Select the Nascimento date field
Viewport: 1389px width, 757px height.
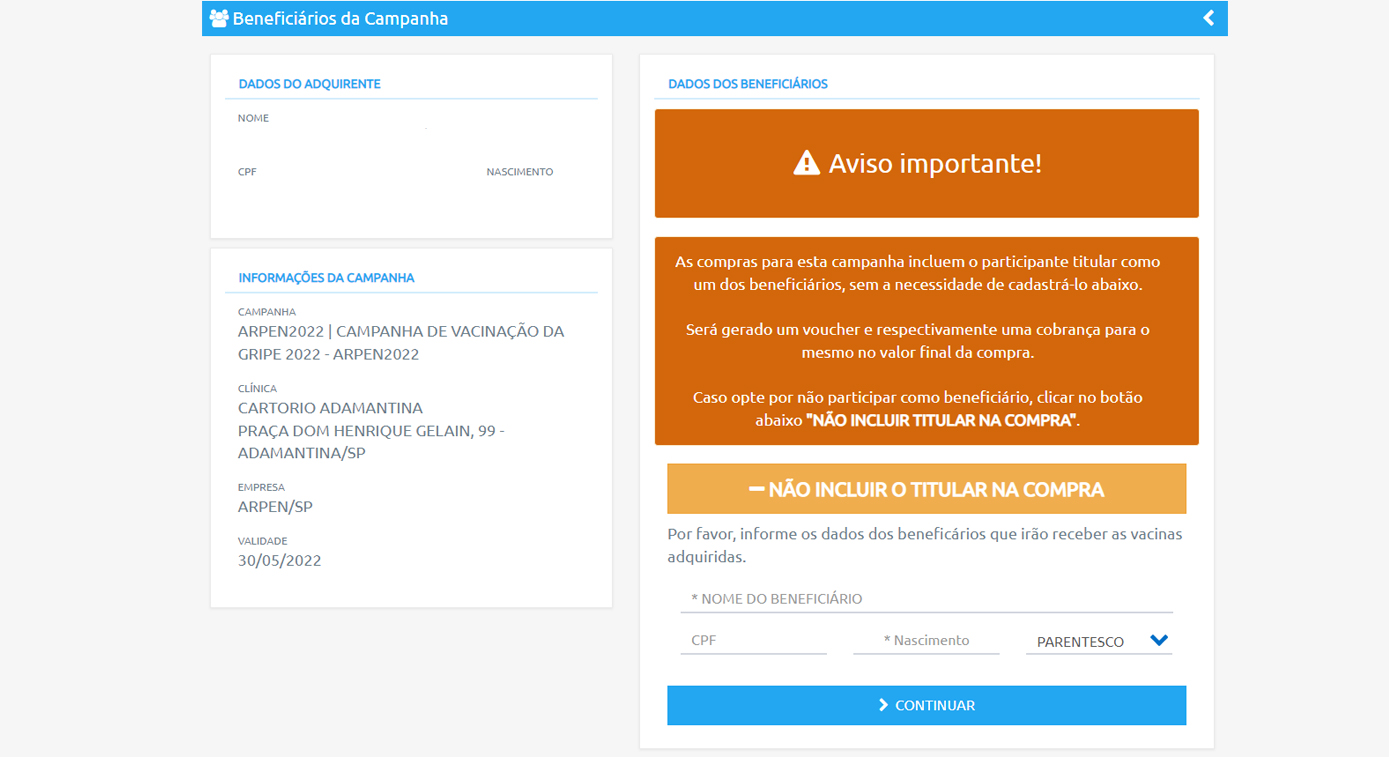(926, 640)
